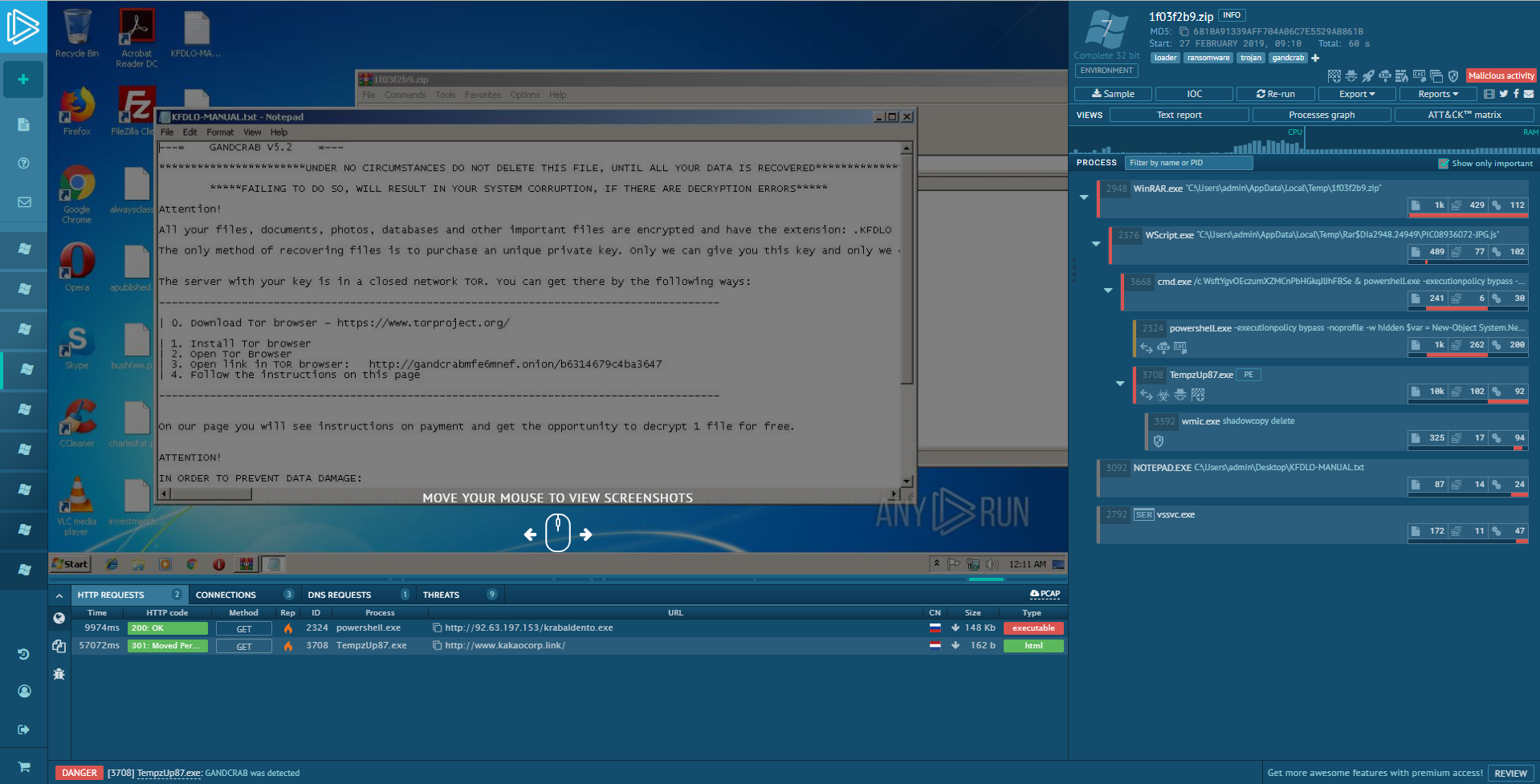
Task: Open the user profile icon in the sidebar
Action: point(24,691)
